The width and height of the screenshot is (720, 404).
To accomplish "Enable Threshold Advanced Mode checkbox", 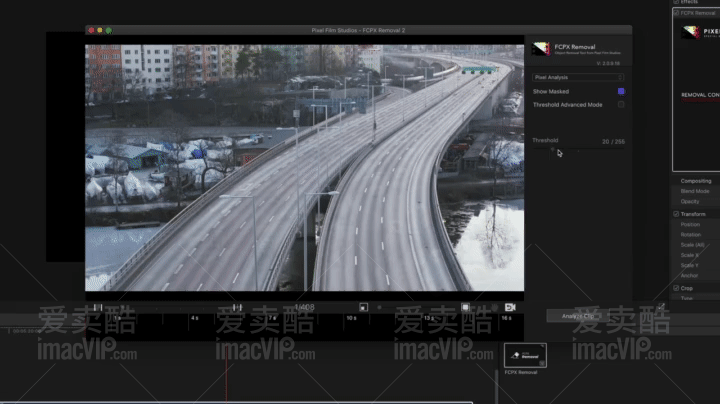I will pyautogui.click(x=621, y=105).
